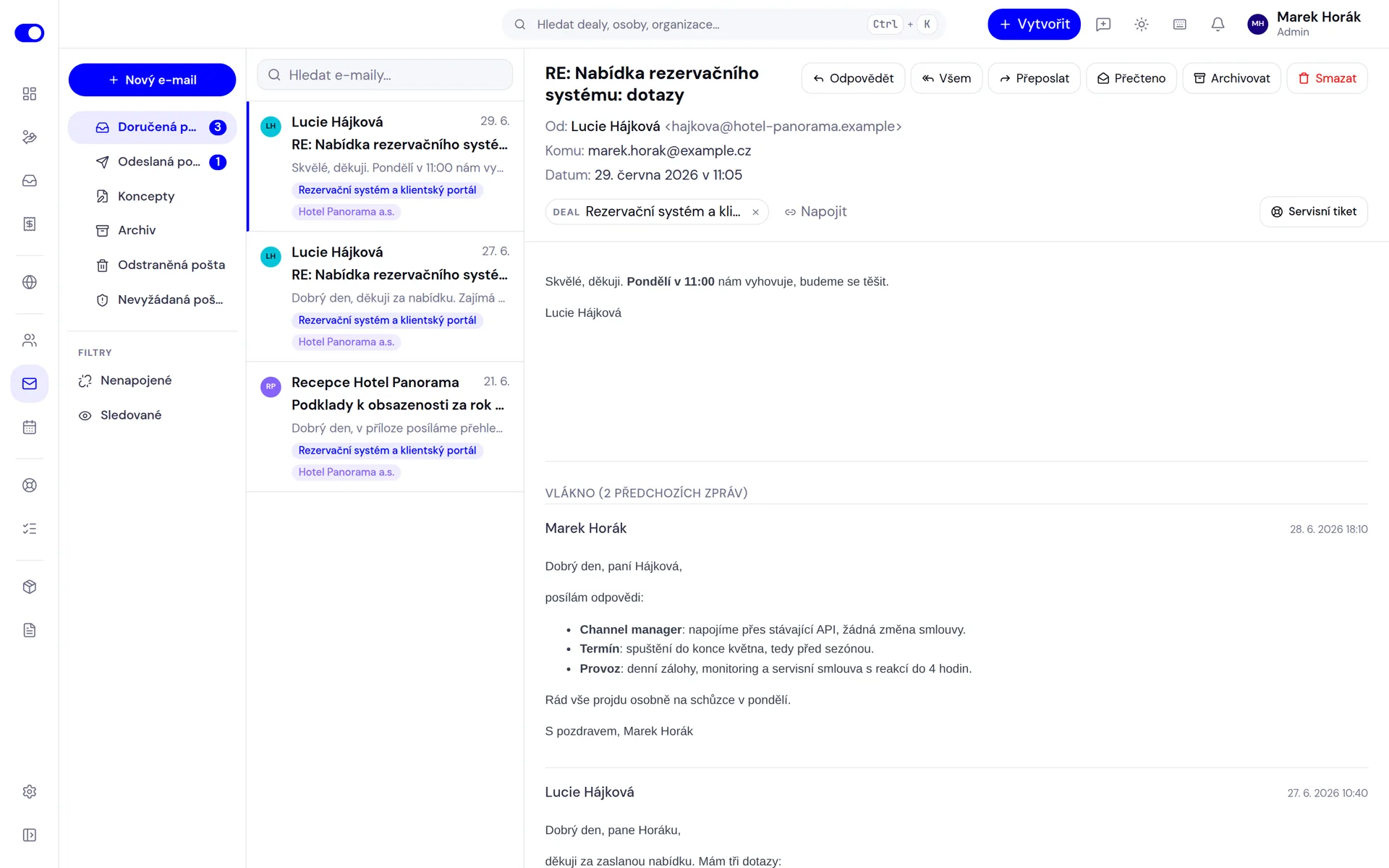
Task: Open the task checklist icon in sidebar
Action: [30, 529]
